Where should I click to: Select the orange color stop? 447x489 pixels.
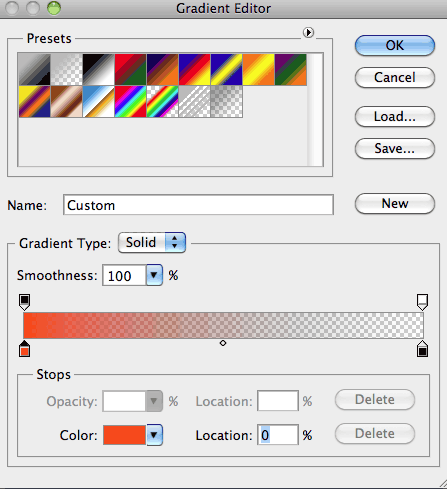[24, 349]
